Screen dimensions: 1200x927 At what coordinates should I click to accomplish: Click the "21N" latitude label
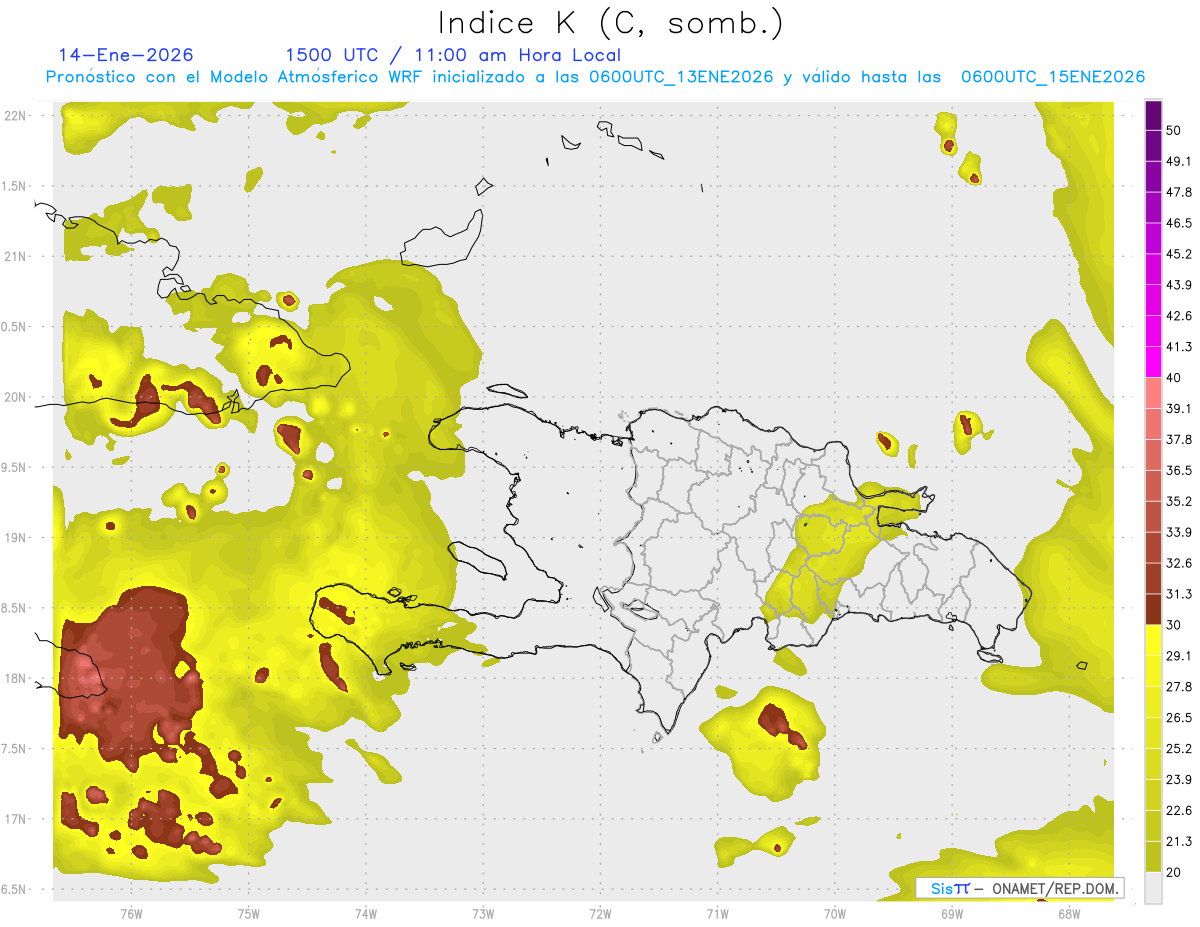click(16, 256)
